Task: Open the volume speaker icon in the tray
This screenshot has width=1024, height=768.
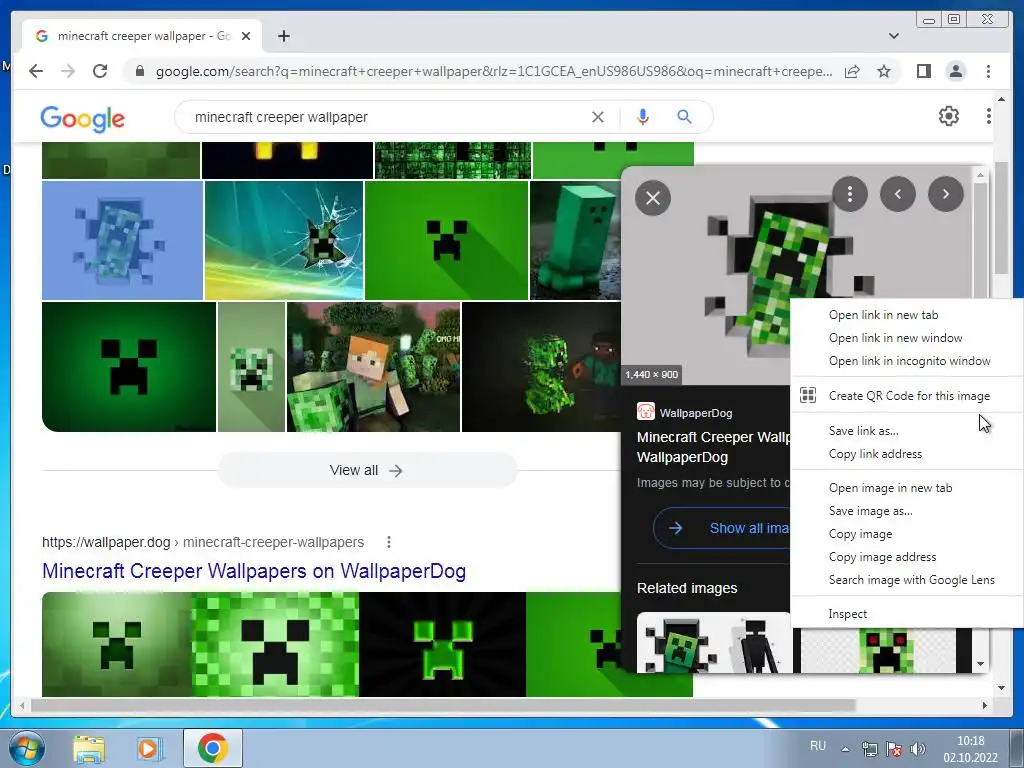Action: (918, 749)
